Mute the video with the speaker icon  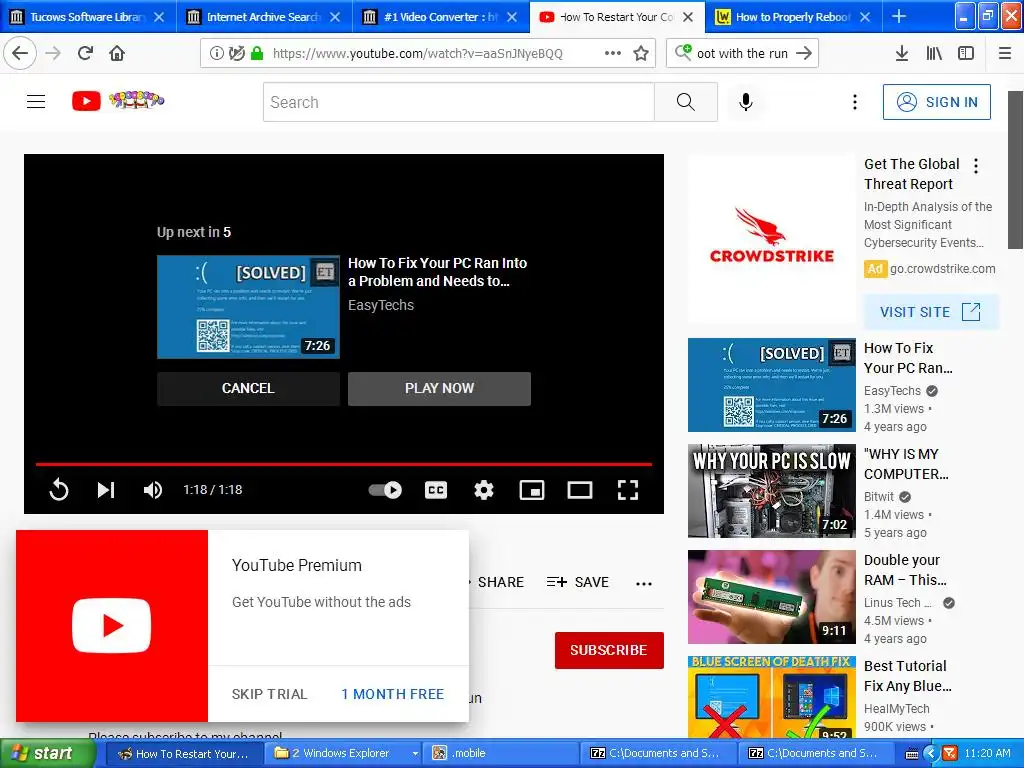tap(153, 490)
